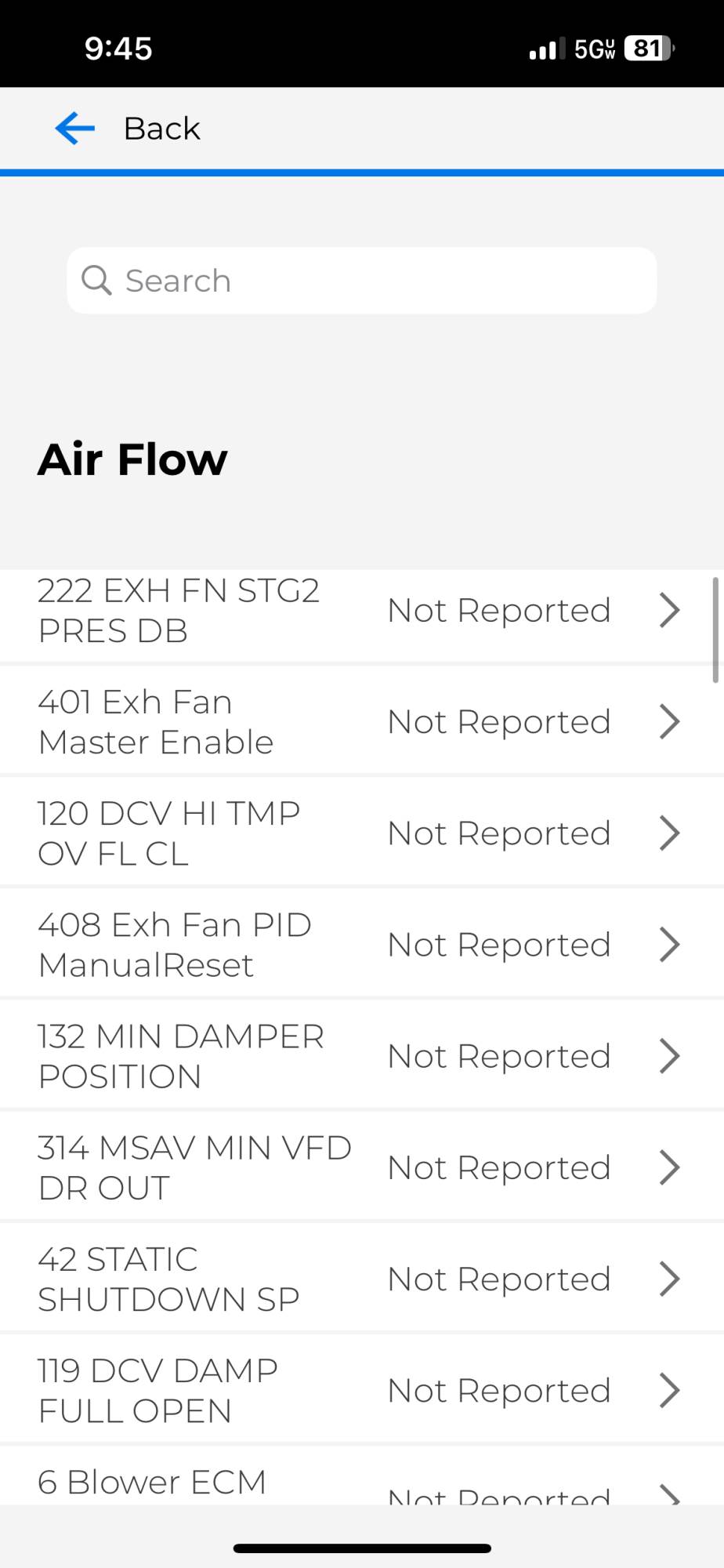Image resolution: width=724 pixels, height=1568 pixels.
Task: Open chevron for 42 STATIC SHUTDOWN SP
Action: pos(669,1279)
